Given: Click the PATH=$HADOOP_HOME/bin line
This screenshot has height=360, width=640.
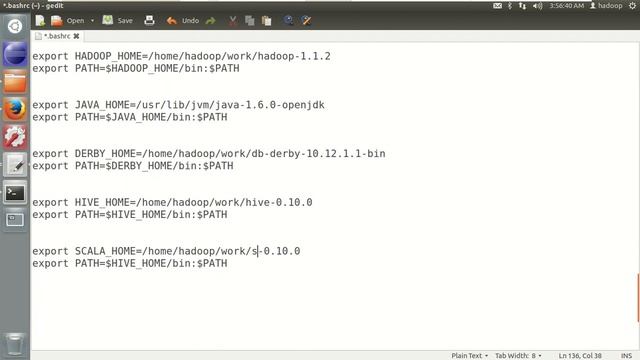Looking at the screenshot, I should (x=136, y=68).
